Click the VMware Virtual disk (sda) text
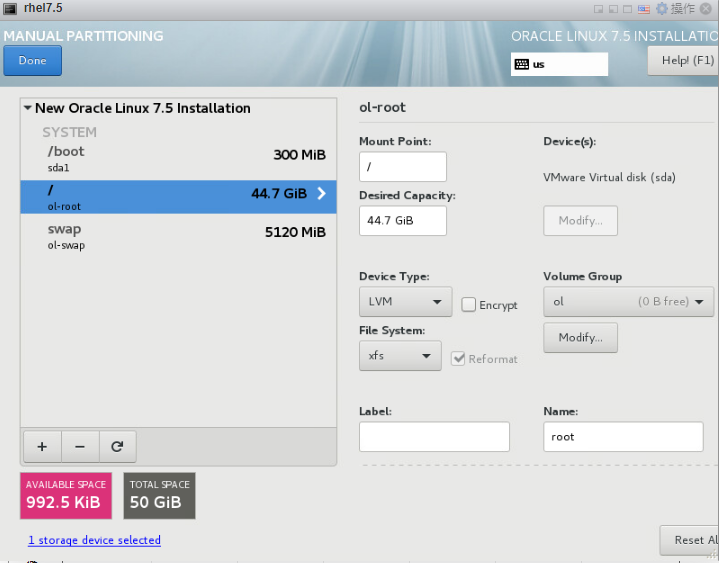This screenshot has width=719, height=563. click(x=609, y=177)
